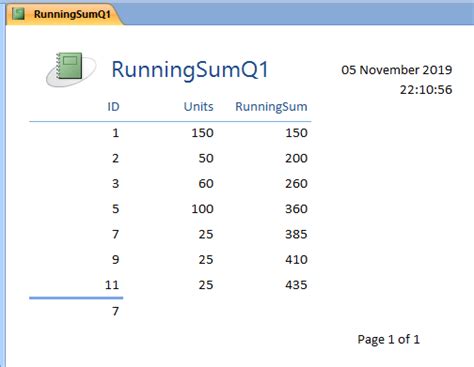Click ID value 3

tap(116, 184)
